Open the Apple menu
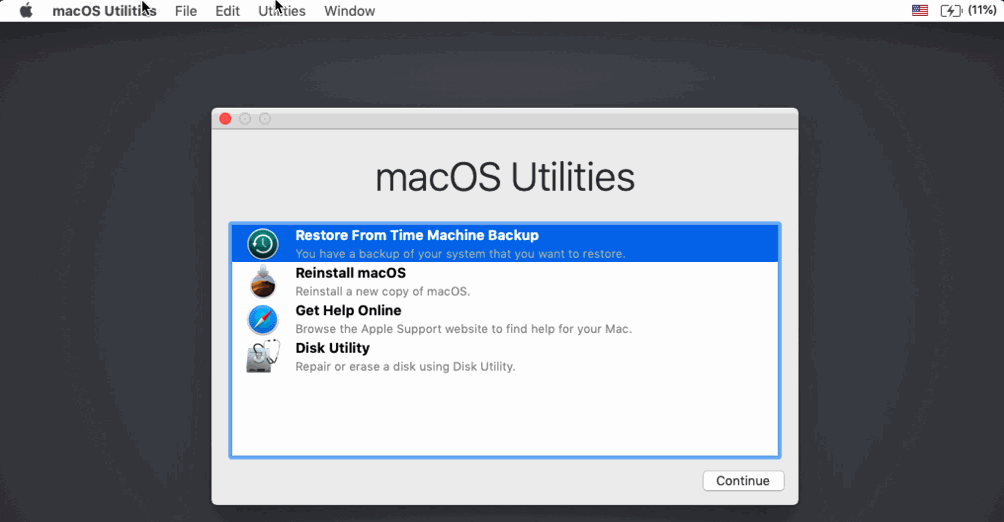1004x522 pixels. pyautogui.click(x=26, y=11)
